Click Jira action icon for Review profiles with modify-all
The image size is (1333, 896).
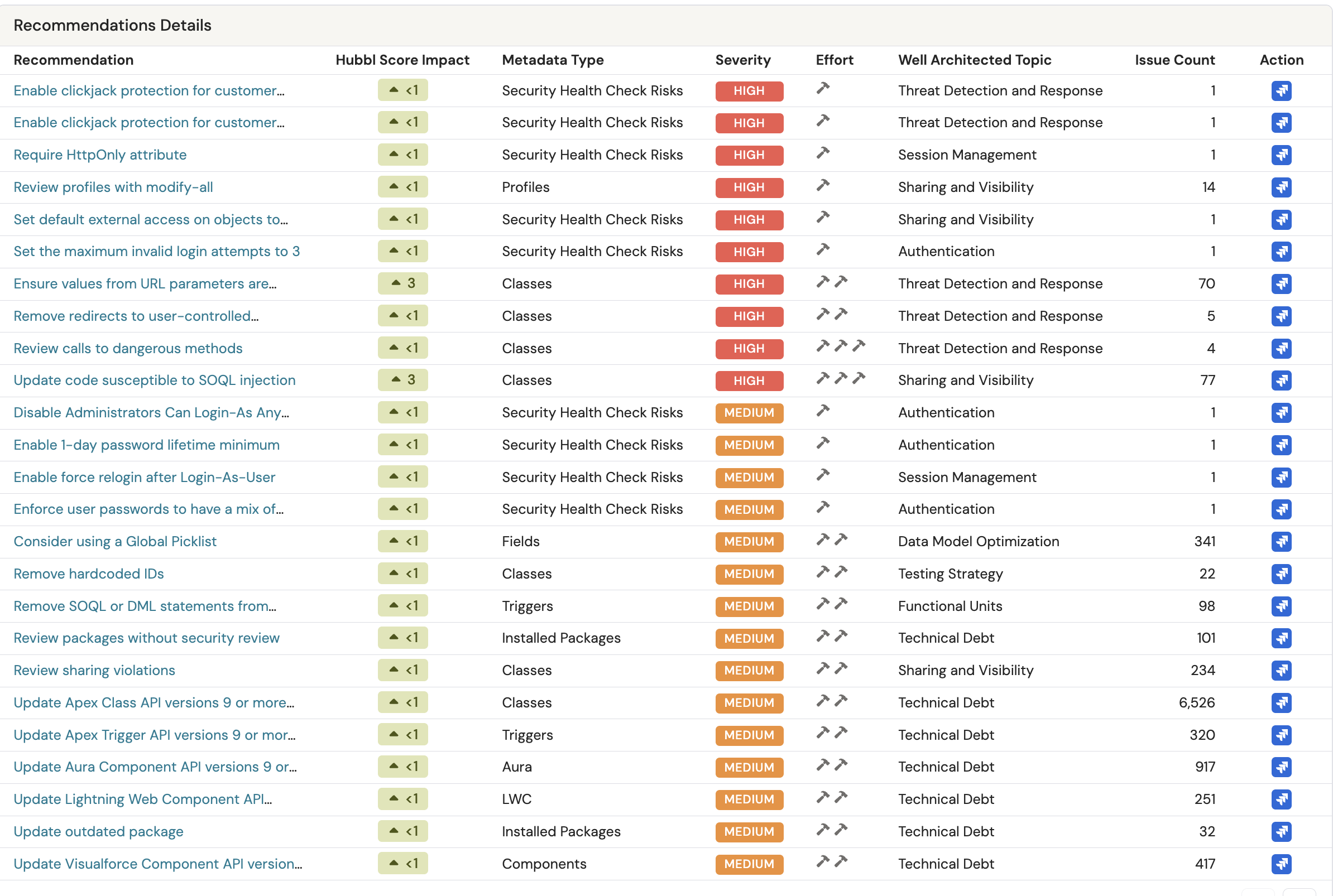pyautogui.click(x=1281, y=187)
